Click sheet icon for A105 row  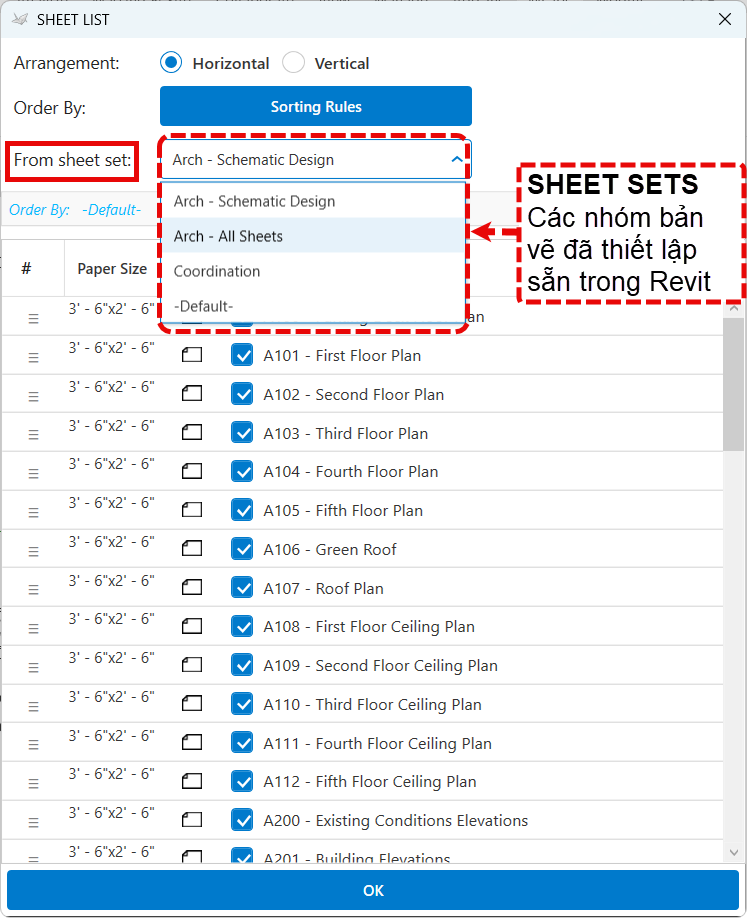pyautogui.click(x=192, y=510)
